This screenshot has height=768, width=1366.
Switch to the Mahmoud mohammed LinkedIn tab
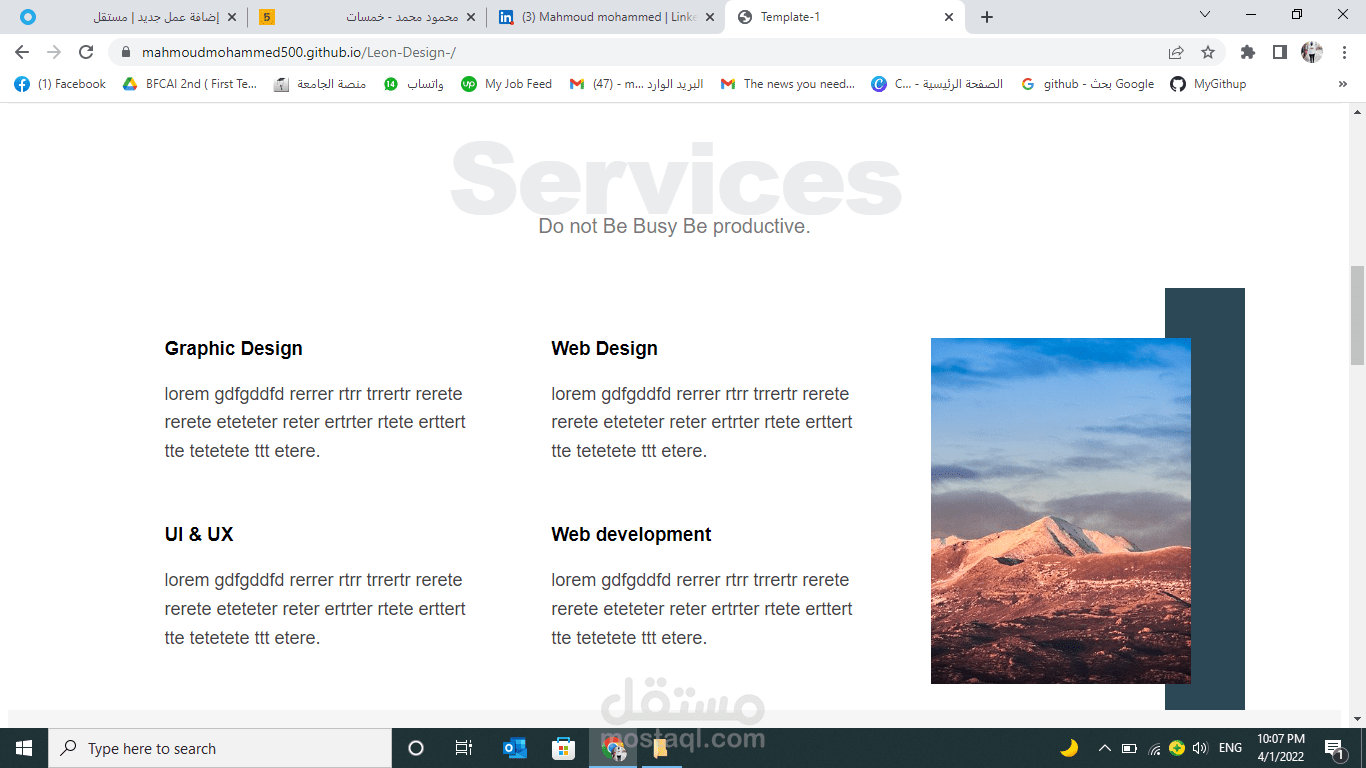point(607,17)
